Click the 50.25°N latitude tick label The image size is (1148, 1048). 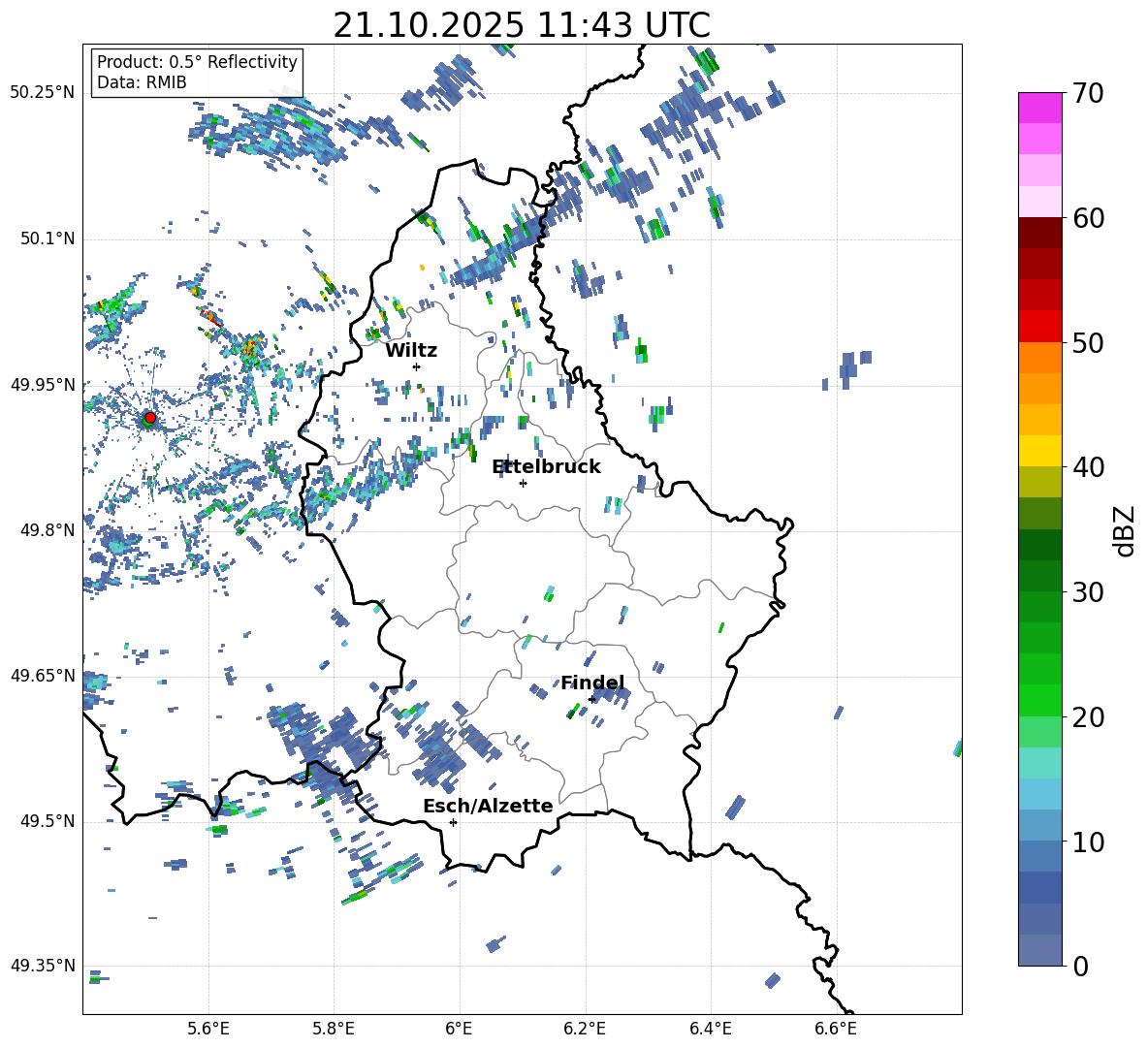coord(42,92)
